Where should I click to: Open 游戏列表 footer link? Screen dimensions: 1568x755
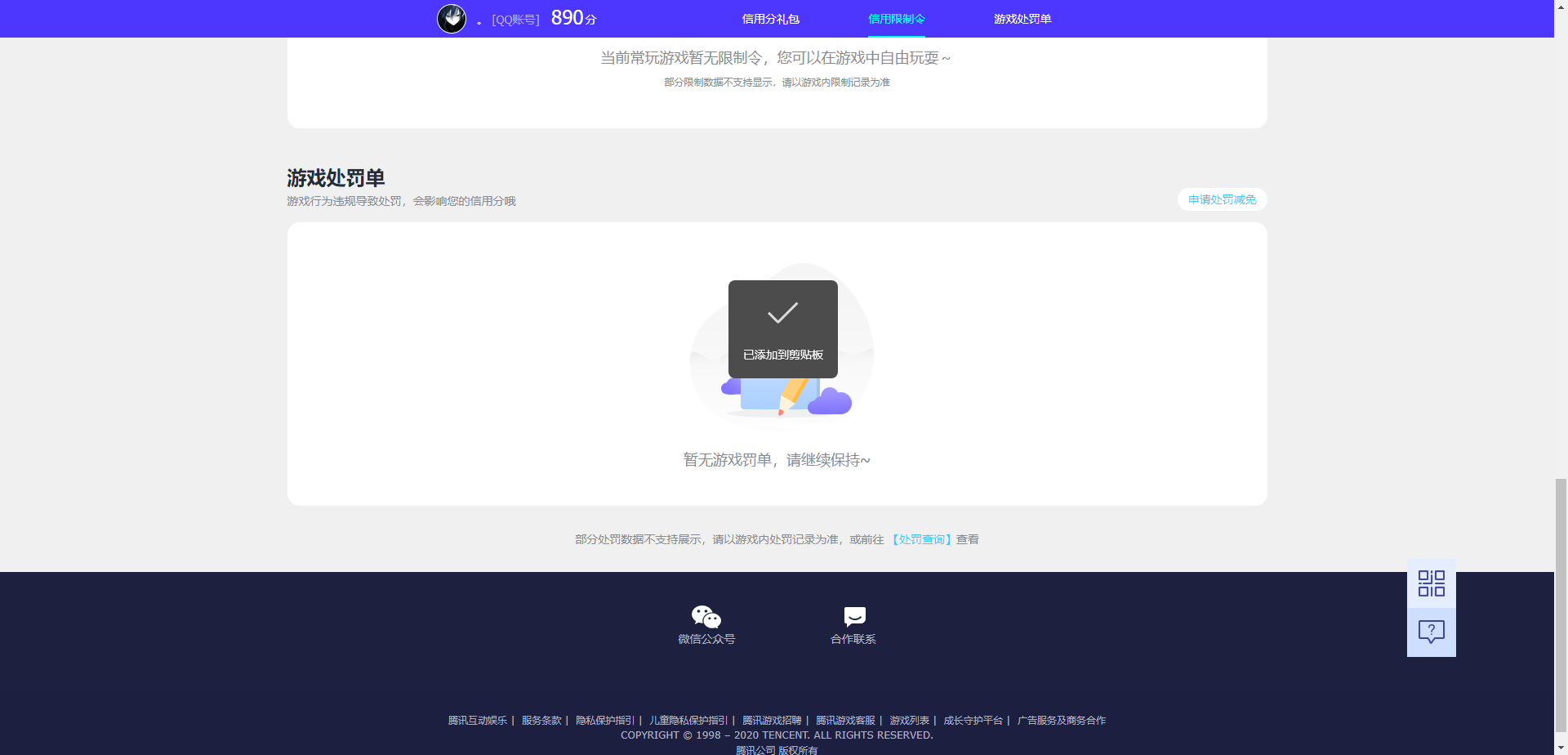pos(909,720)
